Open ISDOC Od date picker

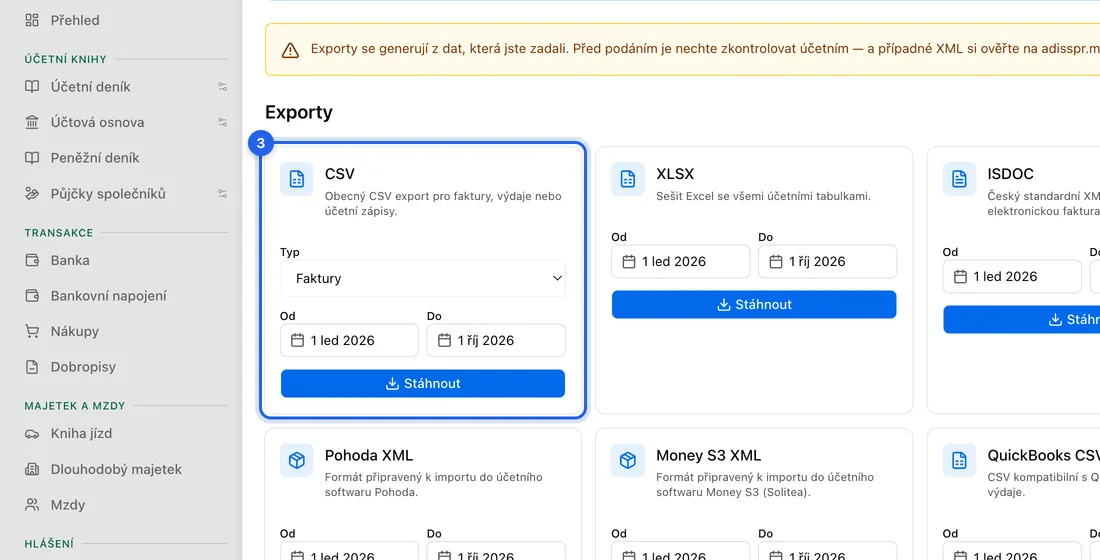[x=1012, y=276]
